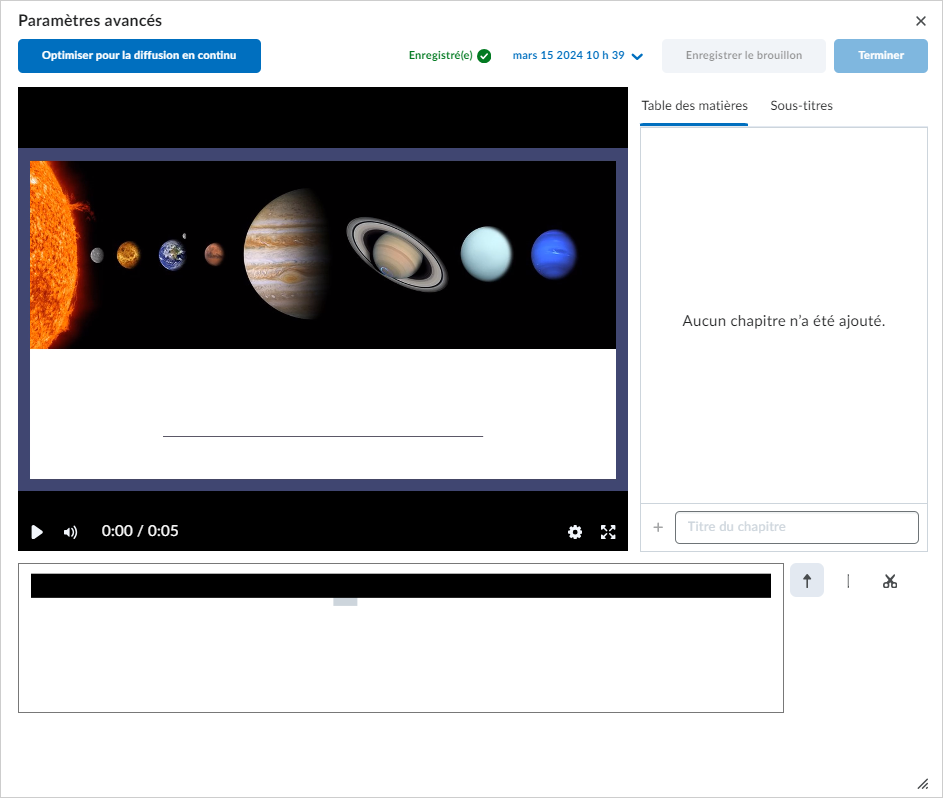The image size is (943, 798).
Task: Switch to Sous-titres tab
Action: coord(801,106)
